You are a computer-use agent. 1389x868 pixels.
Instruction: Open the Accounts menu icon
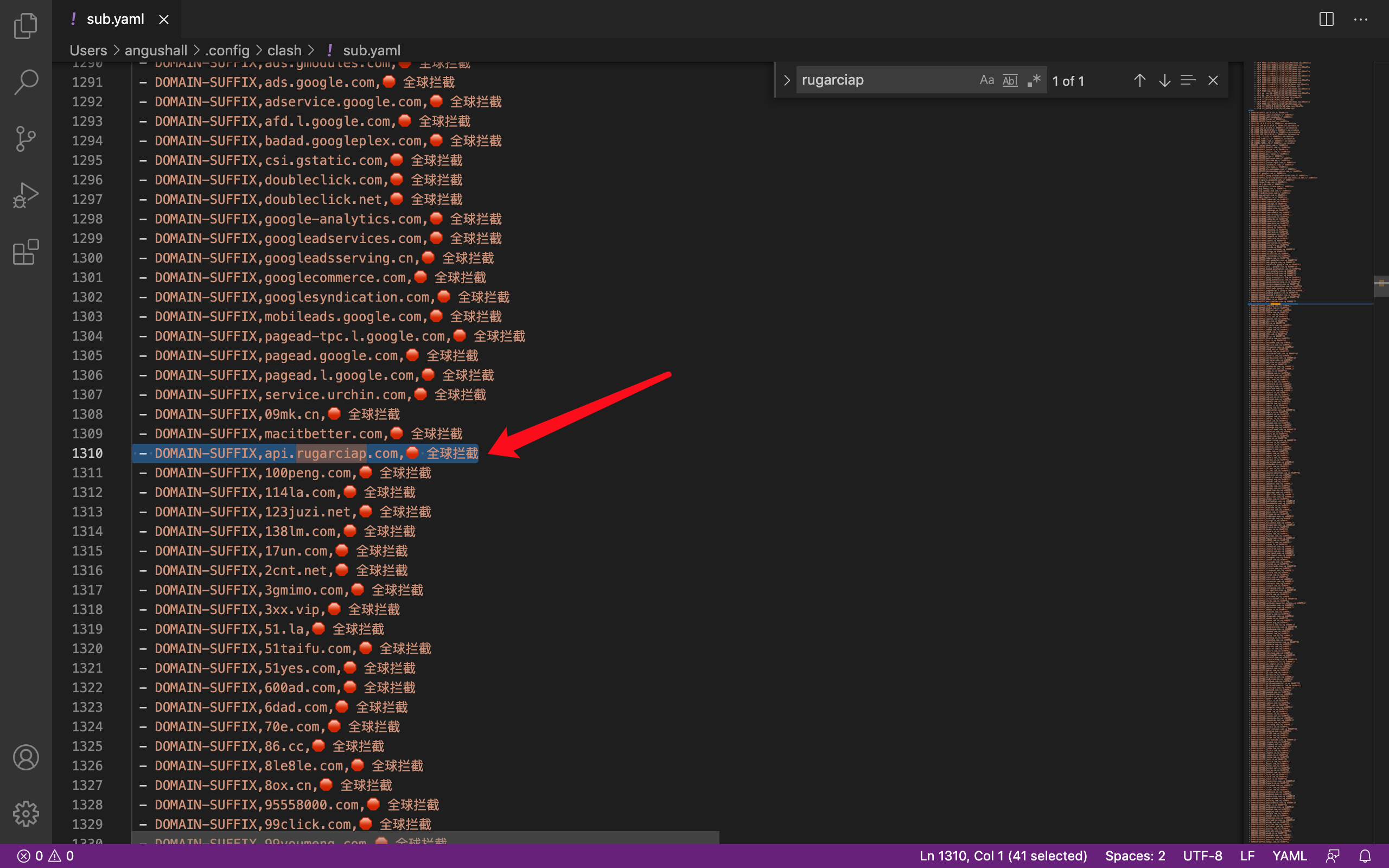tap(26, 757)
